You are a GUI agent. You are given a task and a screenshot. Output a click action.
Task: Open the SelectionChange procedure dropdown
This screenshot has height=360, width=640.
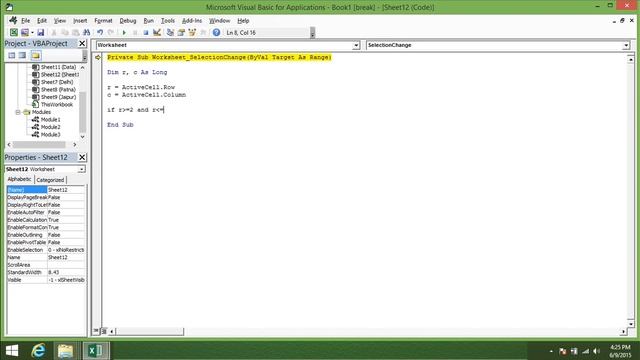point(626,45)
